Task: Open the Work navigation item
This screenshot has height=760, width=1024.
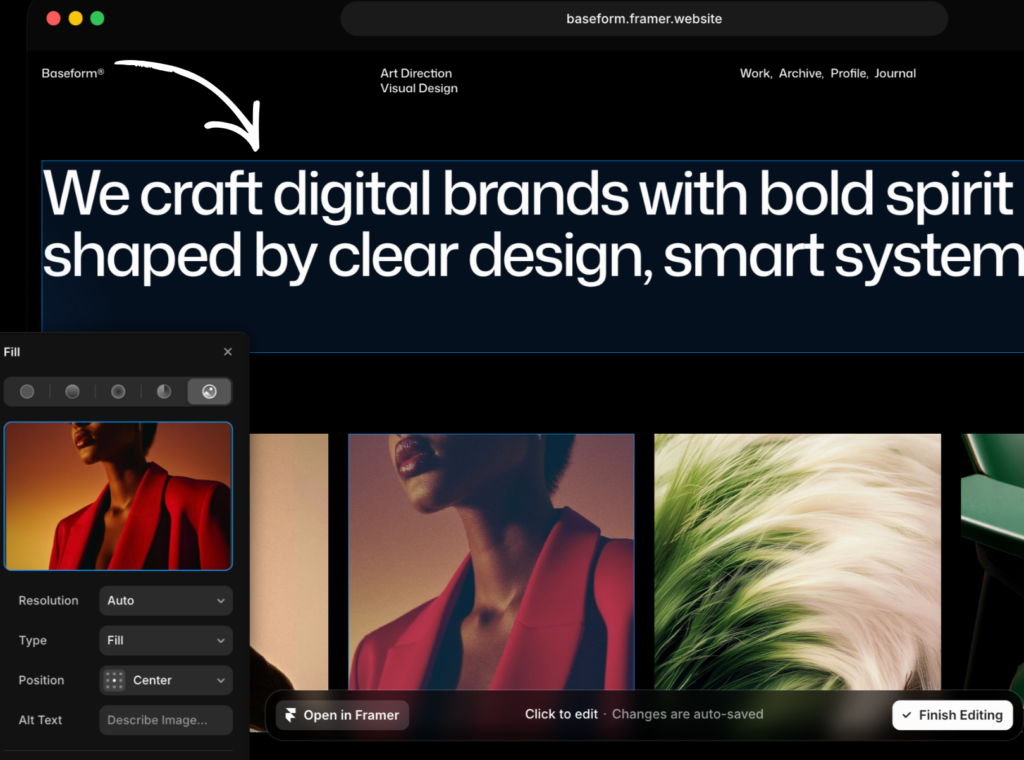Action: 754,73
